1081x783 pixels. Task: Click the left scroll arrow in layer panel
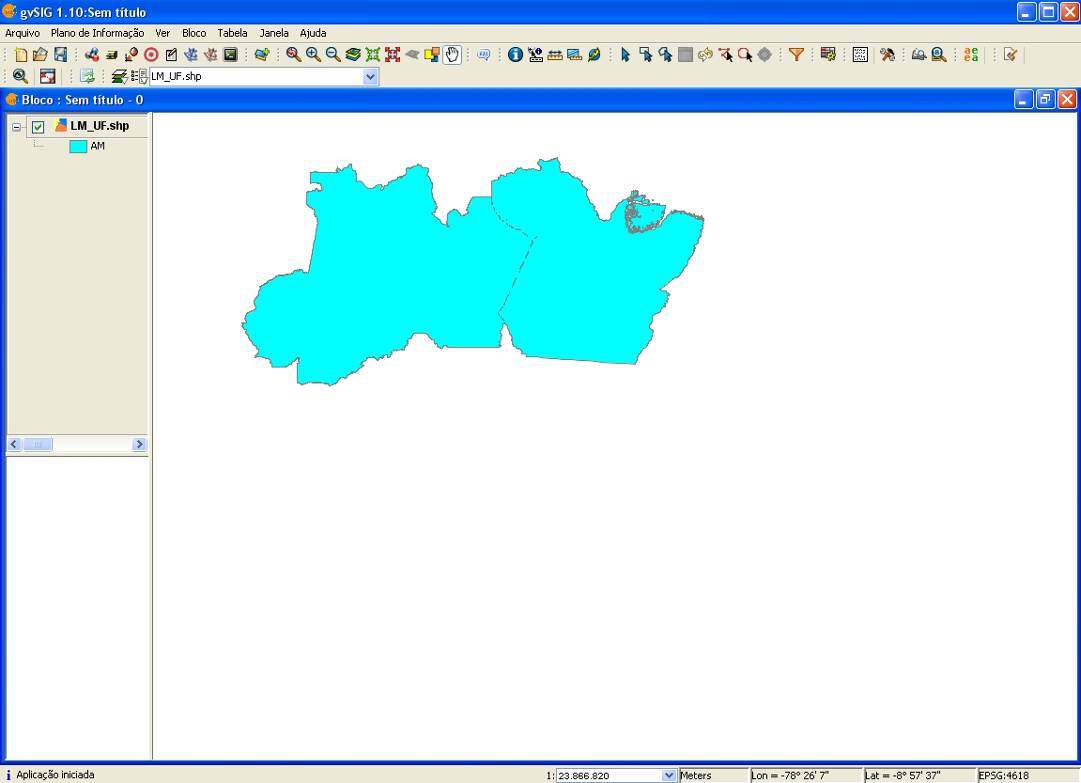(14, 445)
